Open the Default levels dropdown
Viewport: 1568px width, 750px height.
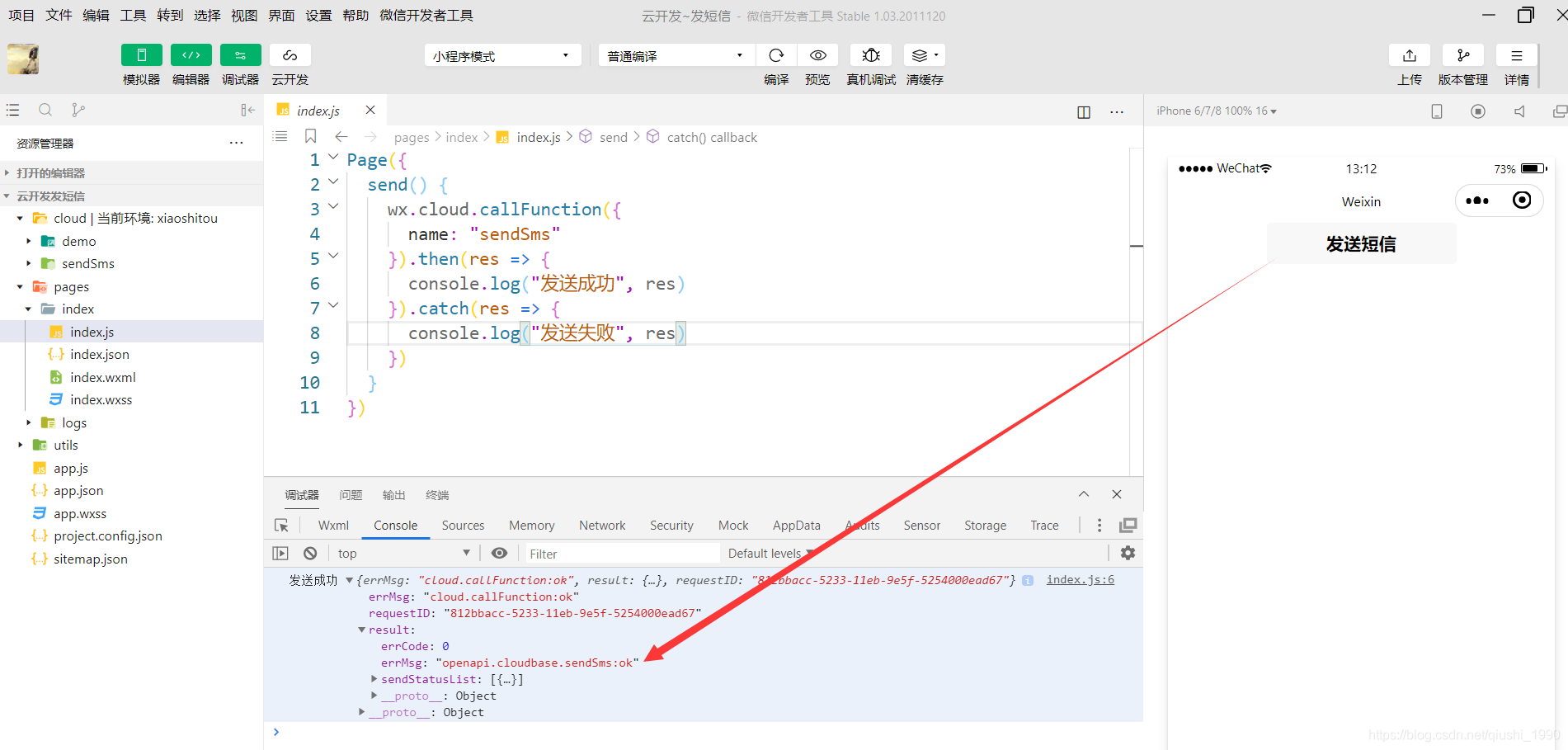pyautogui.click(x=770, y=554)
